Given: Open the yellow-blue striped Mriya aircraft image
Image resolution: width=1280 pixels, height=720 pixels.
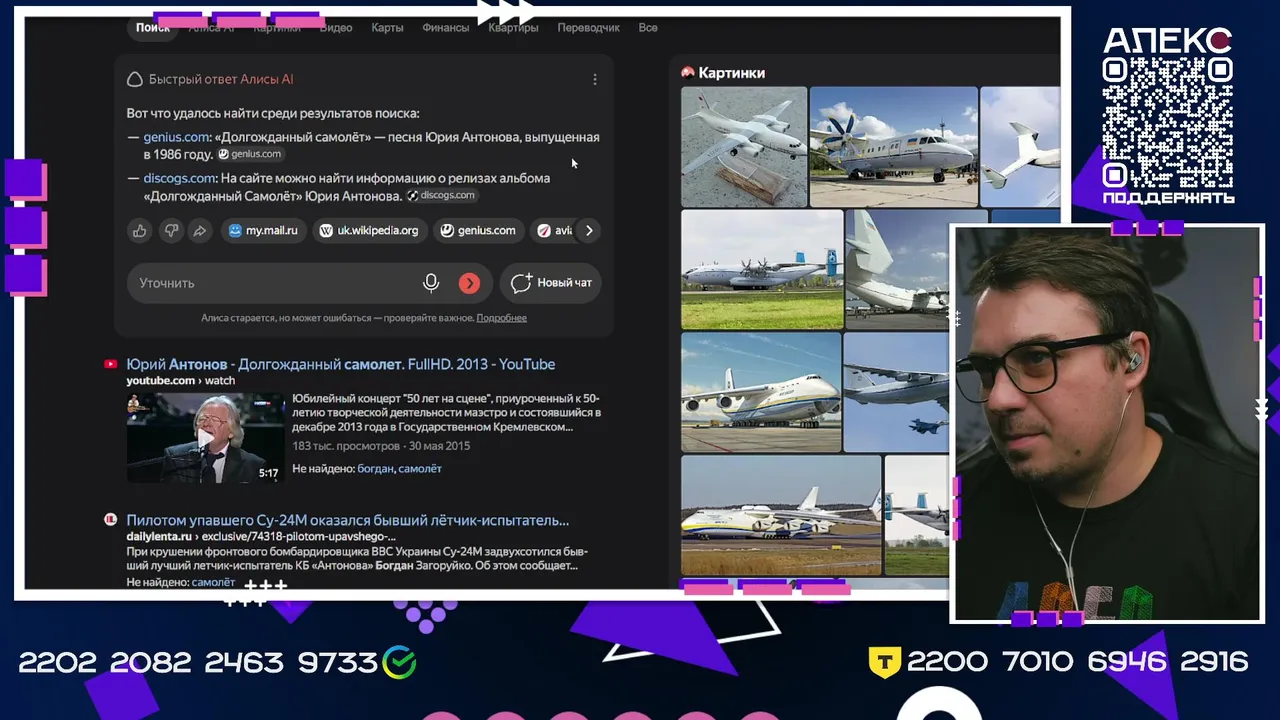Looking at the screenshot, I should coord(781,516).
